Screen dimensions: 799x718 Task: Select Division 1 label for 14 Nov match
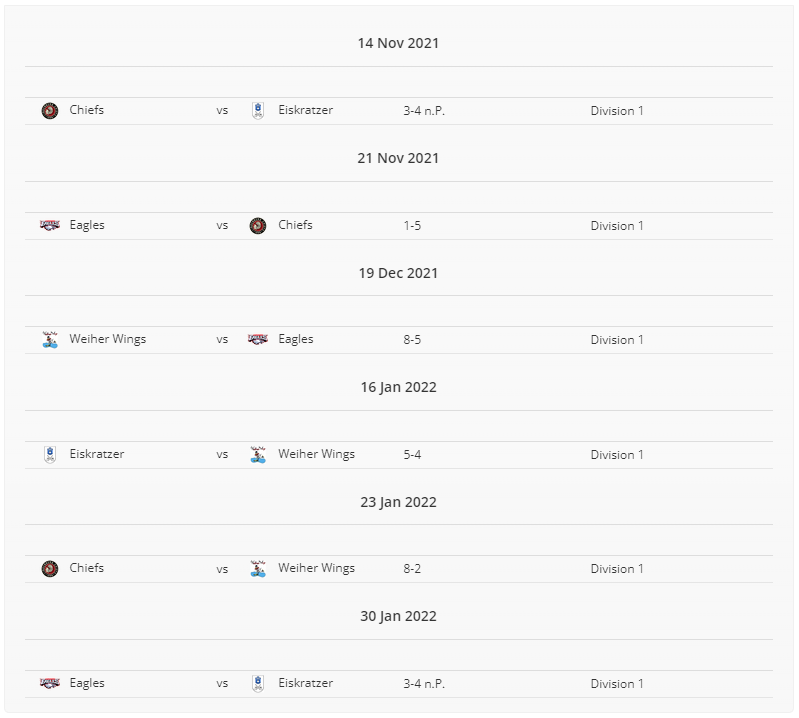(x=617, y=111)
